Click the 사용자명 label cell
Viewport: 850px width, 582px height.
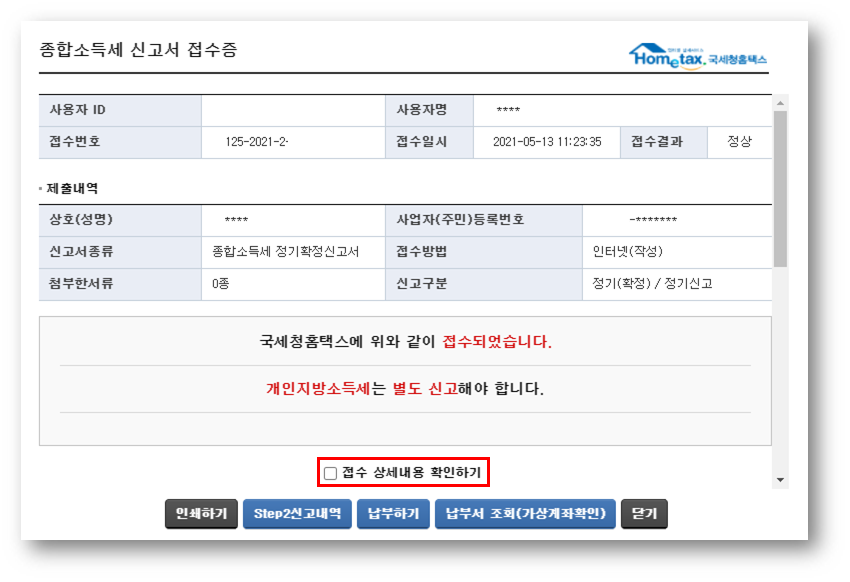tap(429, 111)
